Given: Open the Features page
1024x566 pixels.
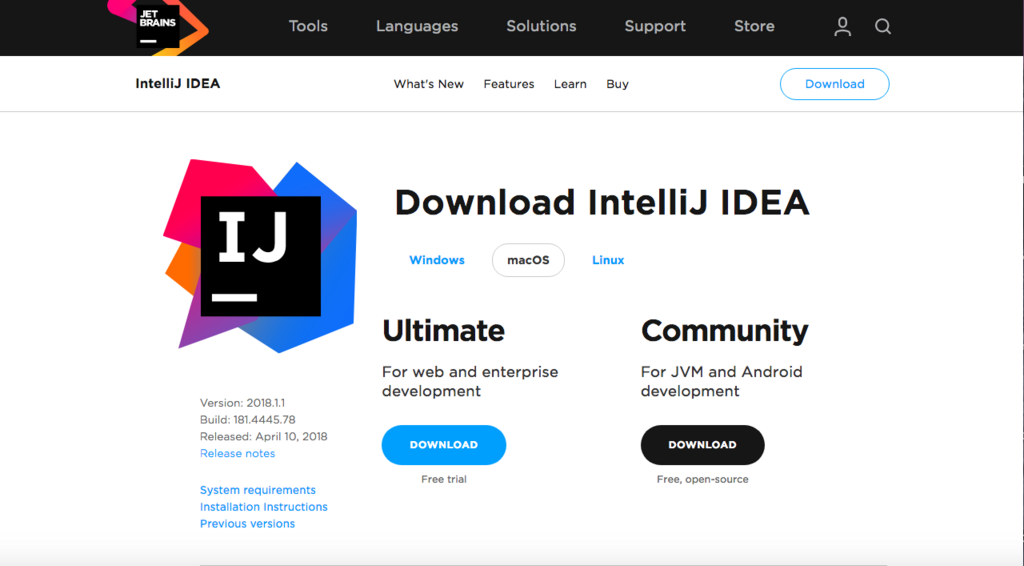Looking at the screenshot, I should coord(509,84).
